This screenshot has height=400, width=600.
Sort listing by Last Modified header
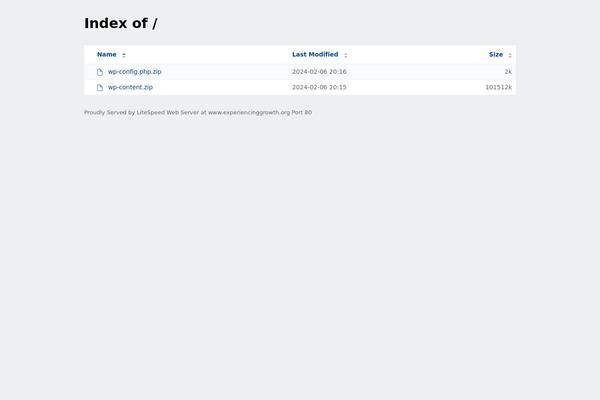[x=315, y=54]
